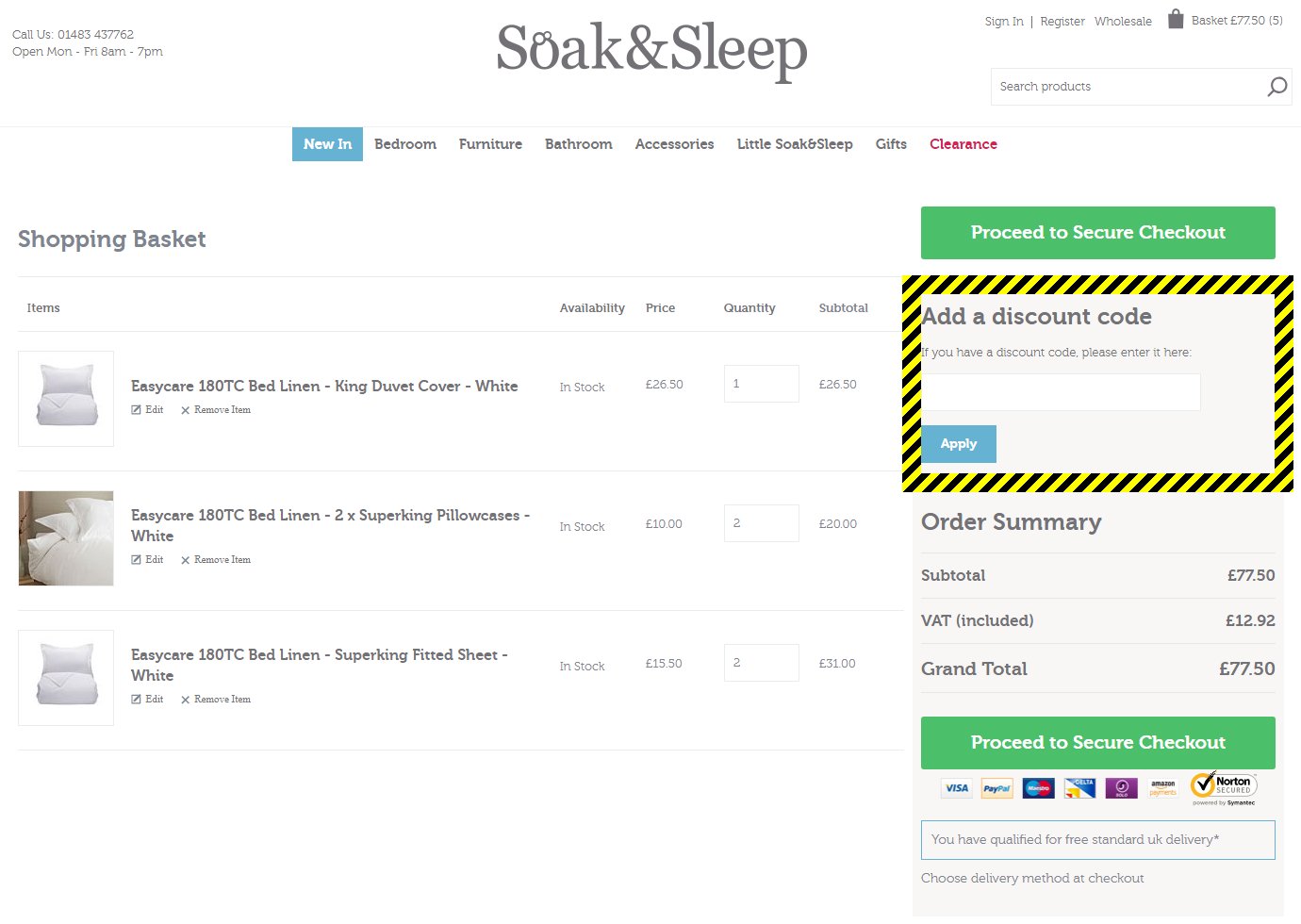Select the Bathroom navigation item
The height and width of the screenshot is (924, 1301).
pos(578,143)
